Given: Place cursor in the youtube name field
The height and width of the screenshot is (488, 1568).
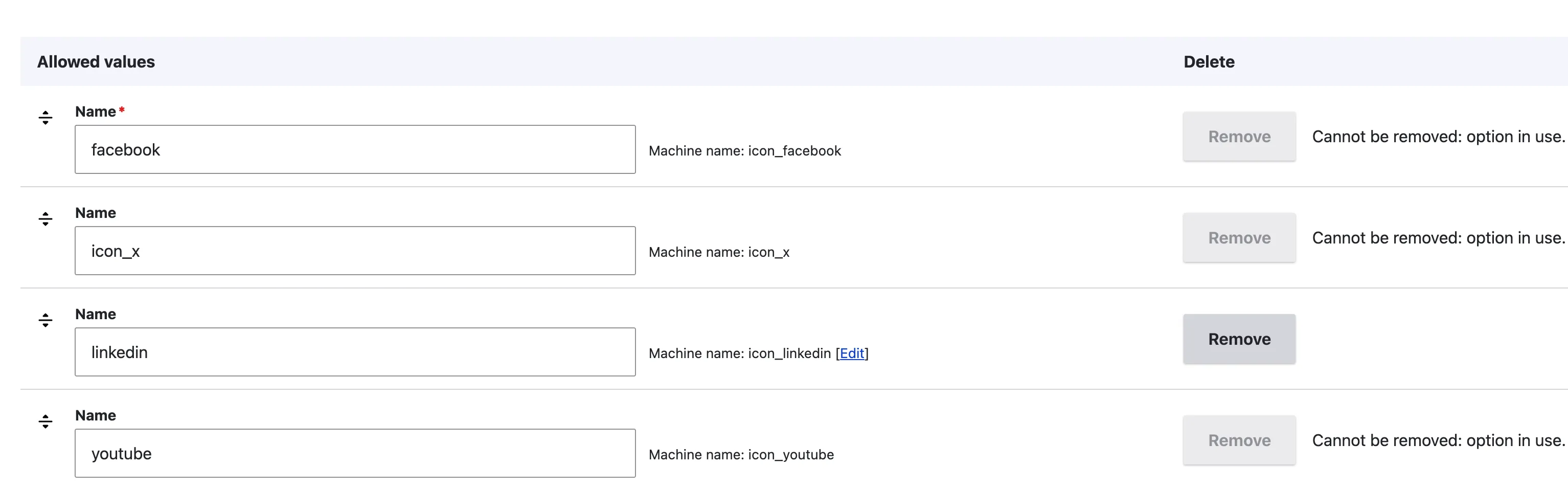Looking at the screenshot, I should 355,453.
